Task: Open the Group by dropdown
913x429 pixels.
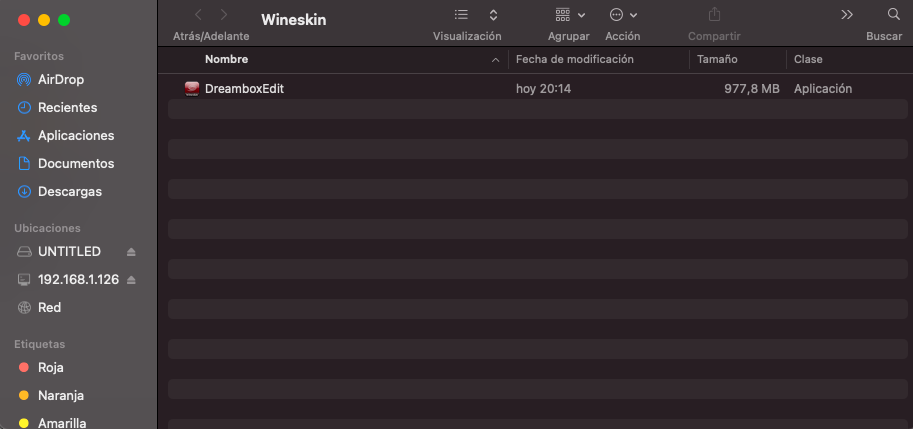Action: pos(568,15)
